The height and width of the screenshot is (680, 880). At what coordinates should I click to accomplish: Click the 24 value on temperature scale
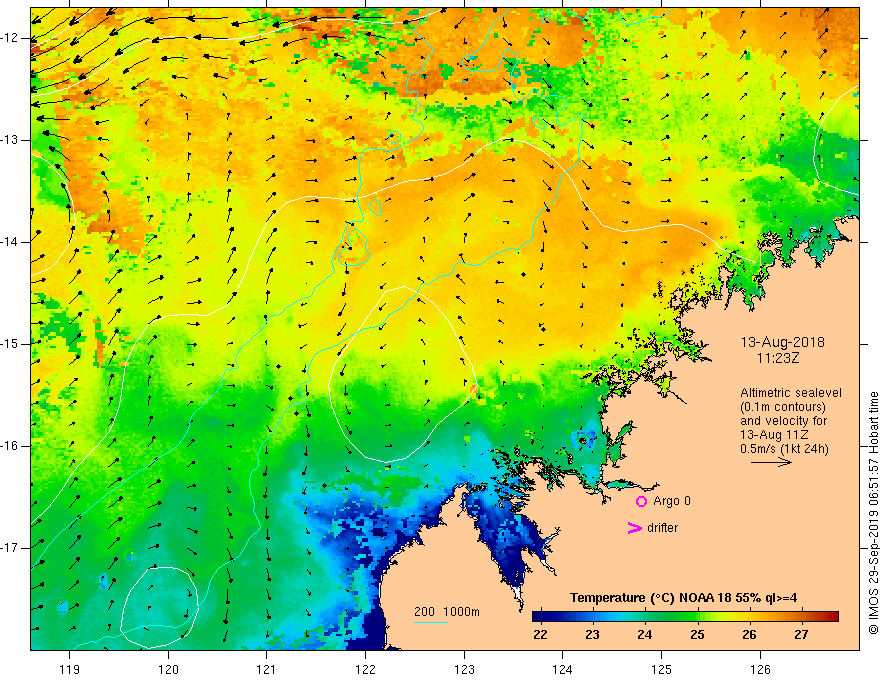(644, 635)
